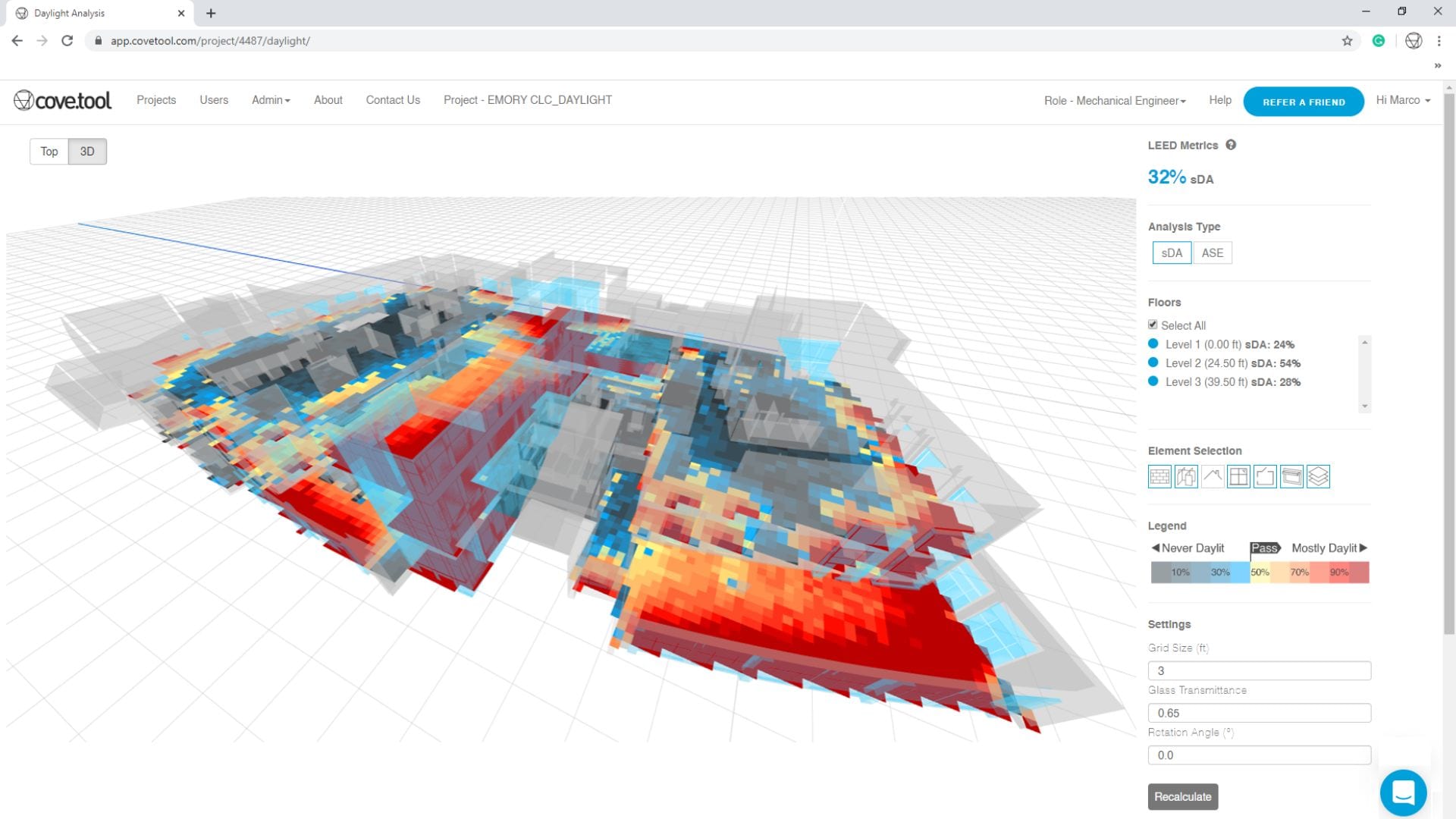The width and height of the screenshot is (1456, 819).
Task: Toggle the roof element icon
Action: [x=1213, y=476]
